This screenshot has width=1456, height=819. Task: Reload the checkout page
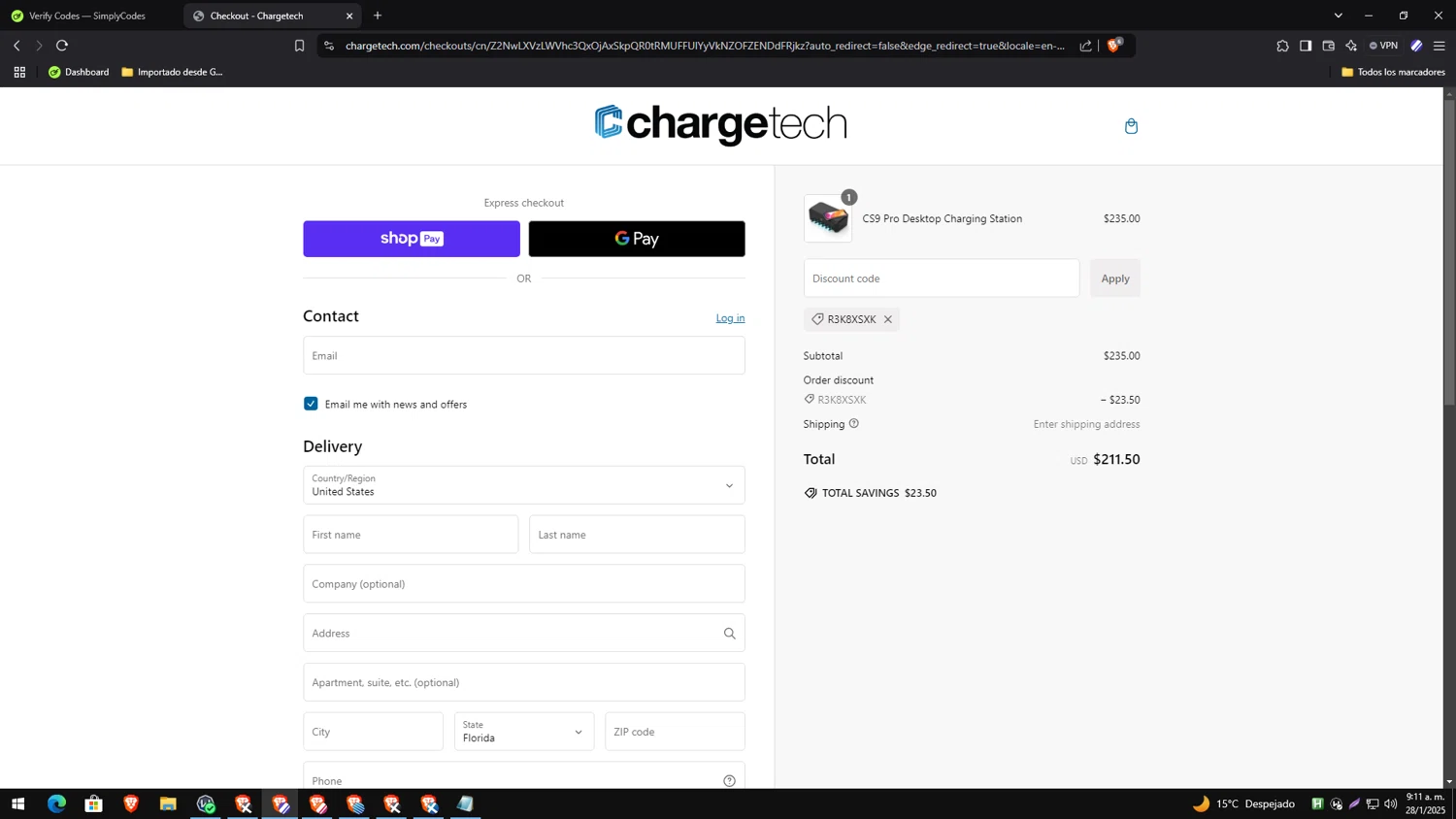point(62,46)
